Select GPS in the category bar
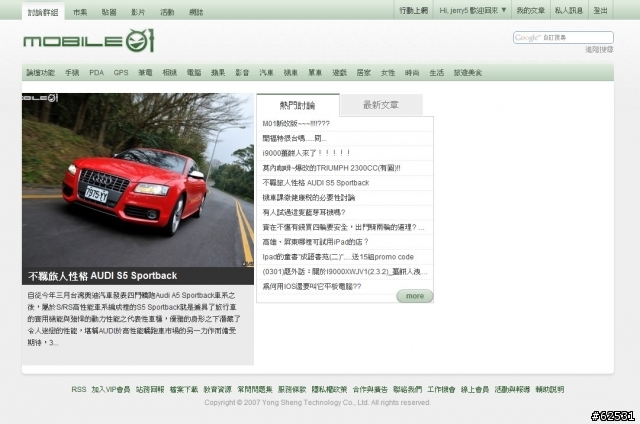The height and width of the screenshot is (424, 640). [x=121, y=73]
